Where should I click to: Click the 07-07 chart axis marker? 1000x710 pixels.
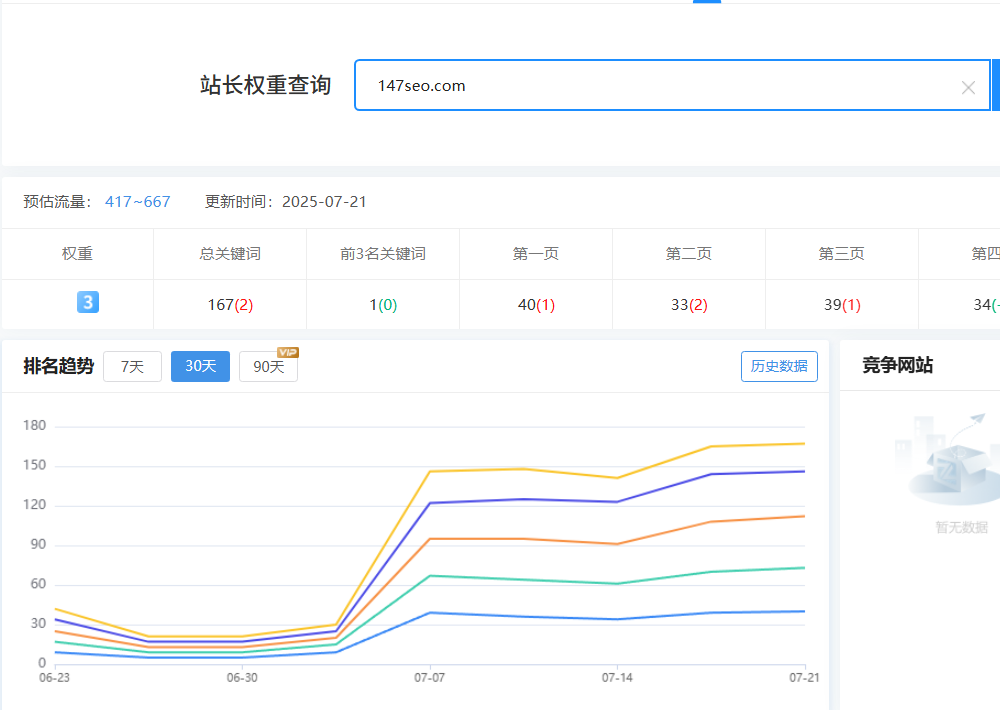[x=430, y=677]
